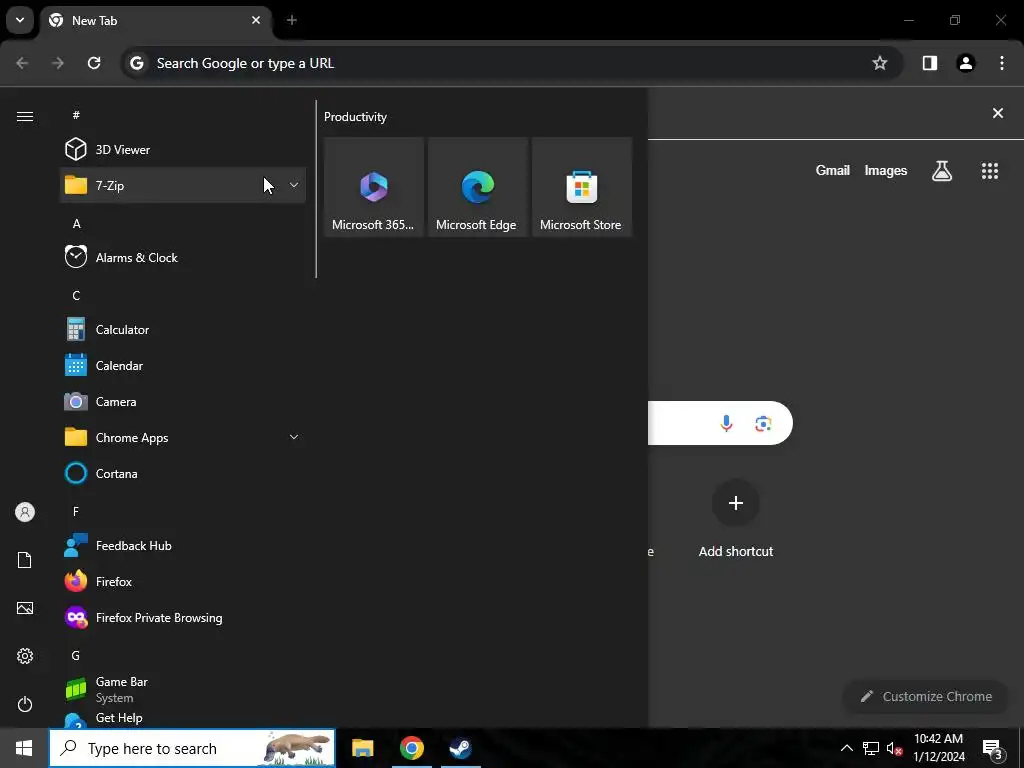Open Steam from the taskbar

click(460, 748)
